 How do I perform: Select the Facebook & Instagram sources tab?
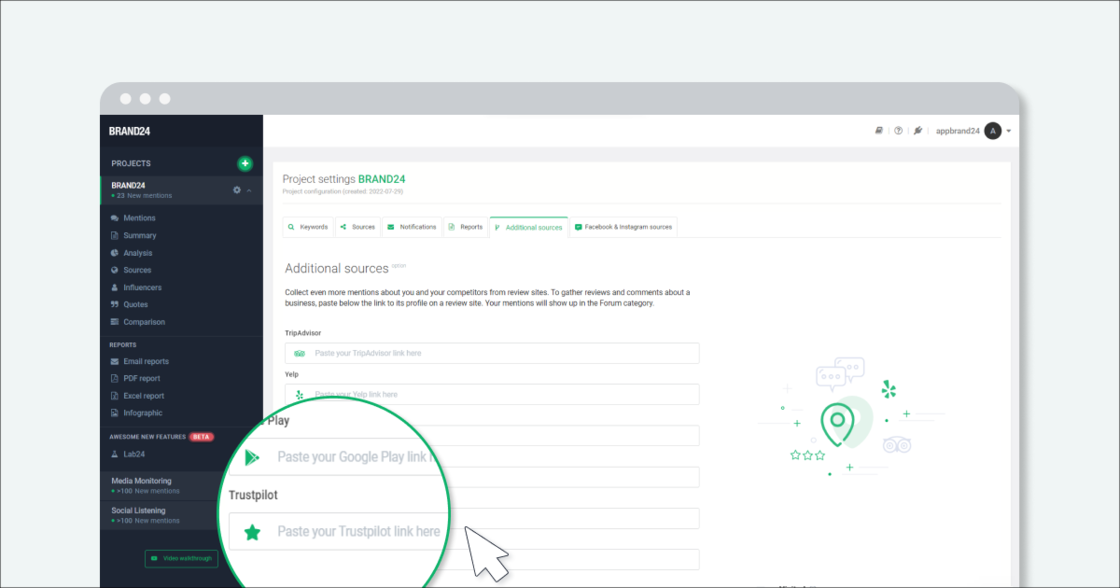coord(623,227)
